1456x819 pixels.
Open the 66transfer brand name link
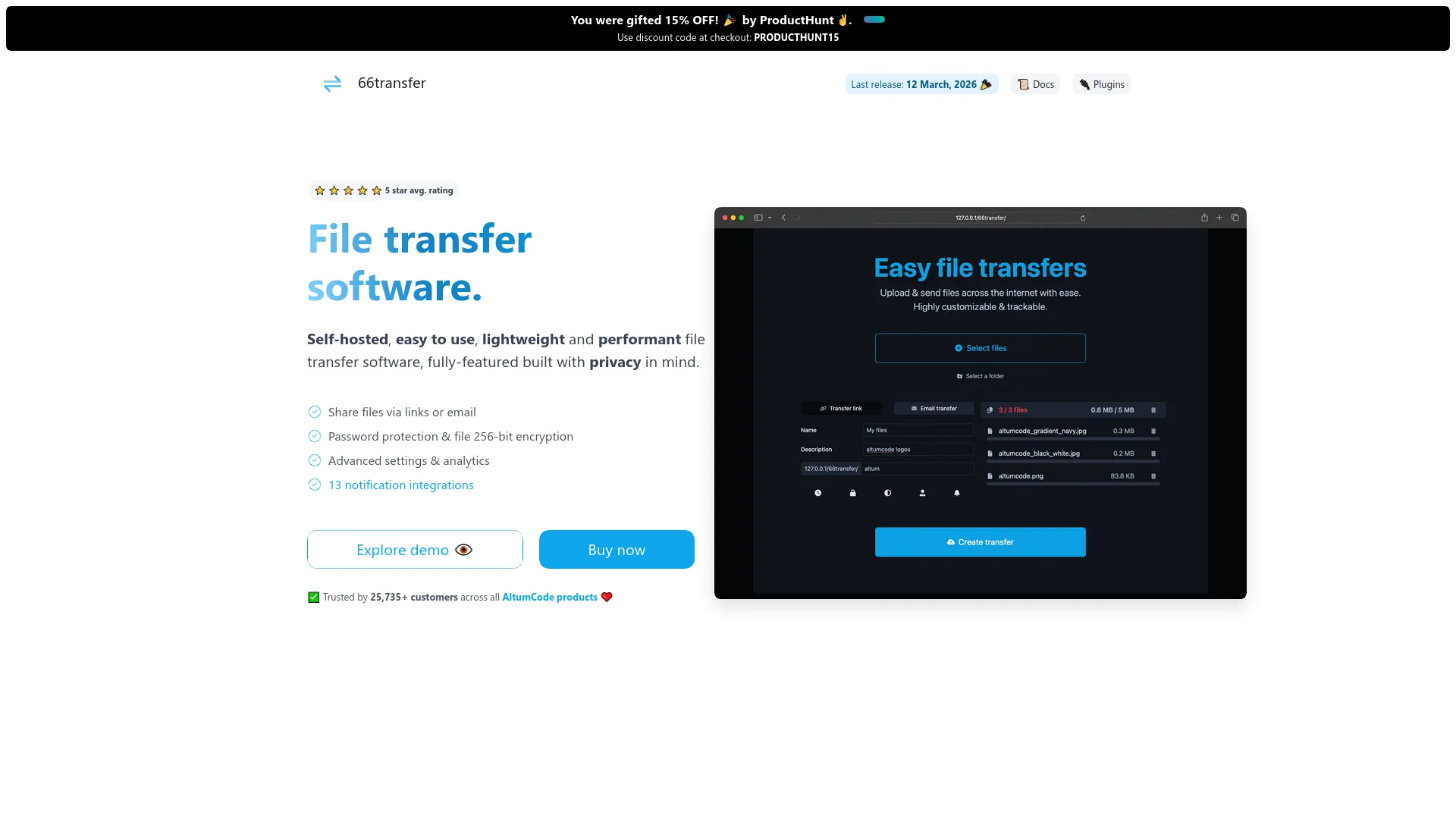391,83
